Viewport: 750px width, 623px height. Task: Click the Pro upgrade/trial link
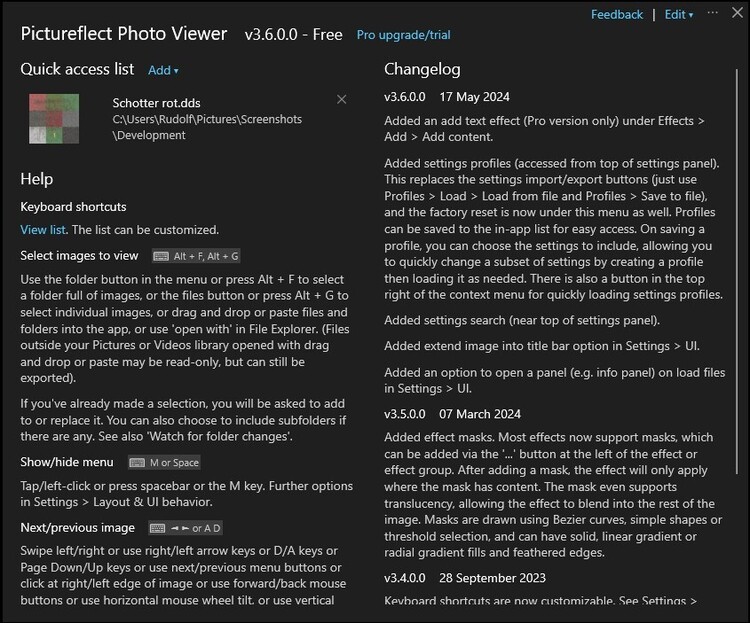point(403,35)
